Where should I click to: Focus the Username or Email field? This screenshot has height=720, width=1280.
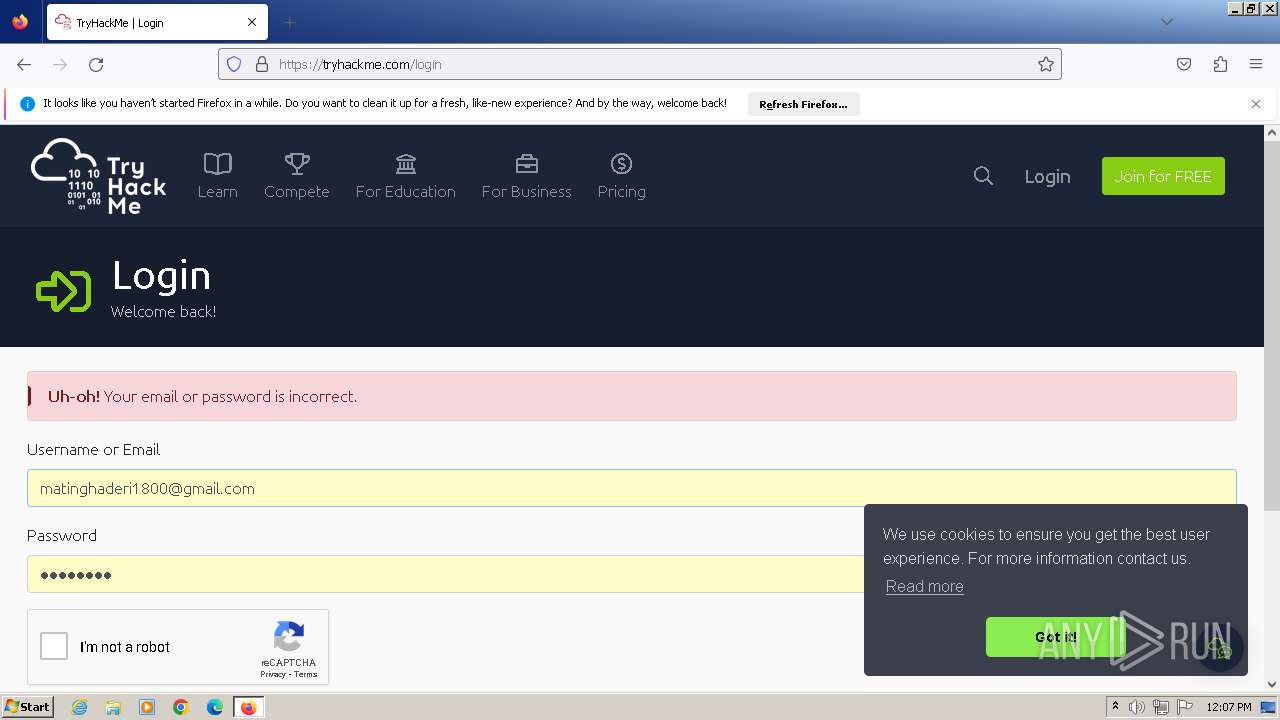632,488
